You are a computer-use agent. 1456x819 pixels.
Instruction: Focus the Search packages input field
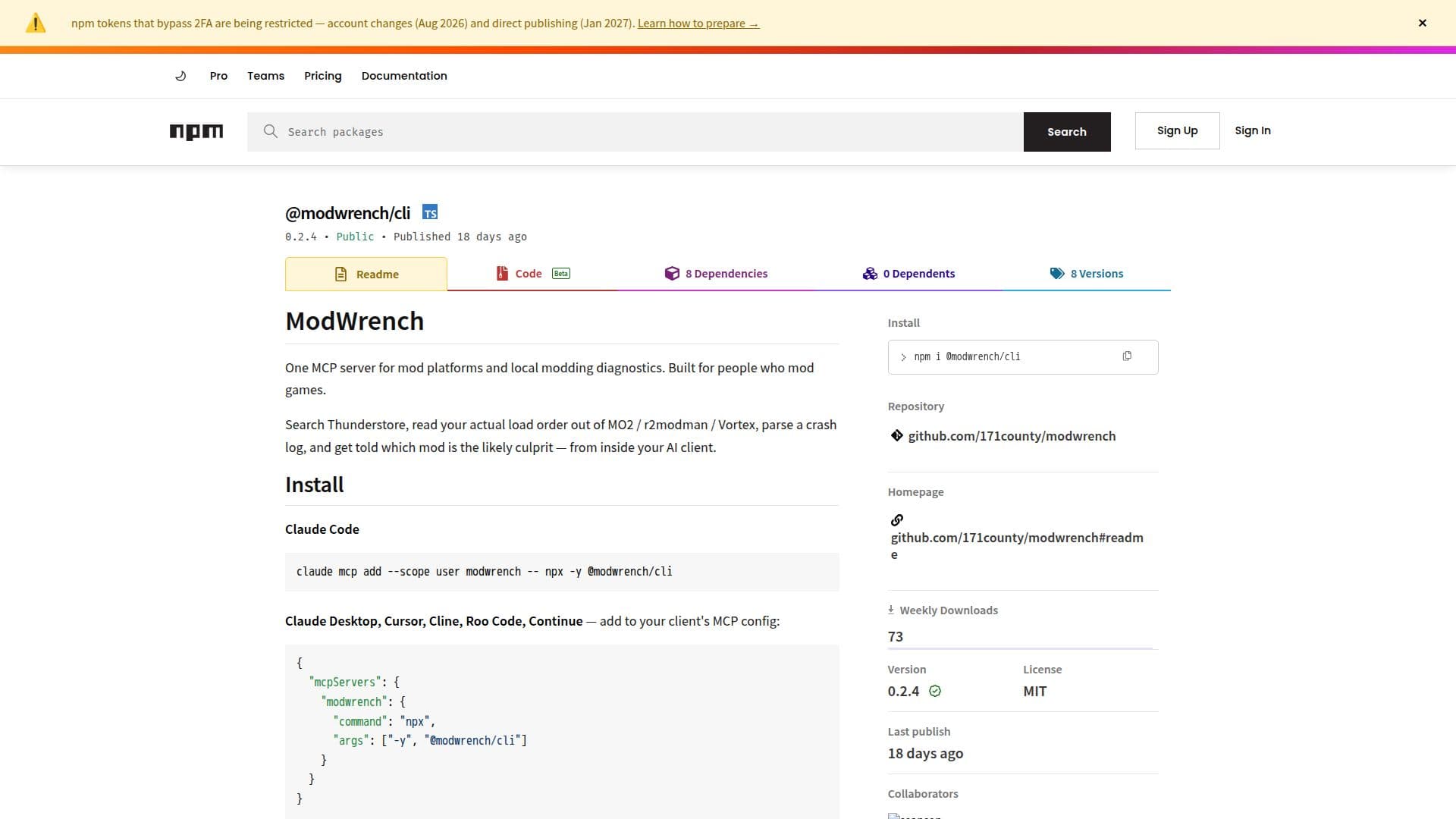635,132
